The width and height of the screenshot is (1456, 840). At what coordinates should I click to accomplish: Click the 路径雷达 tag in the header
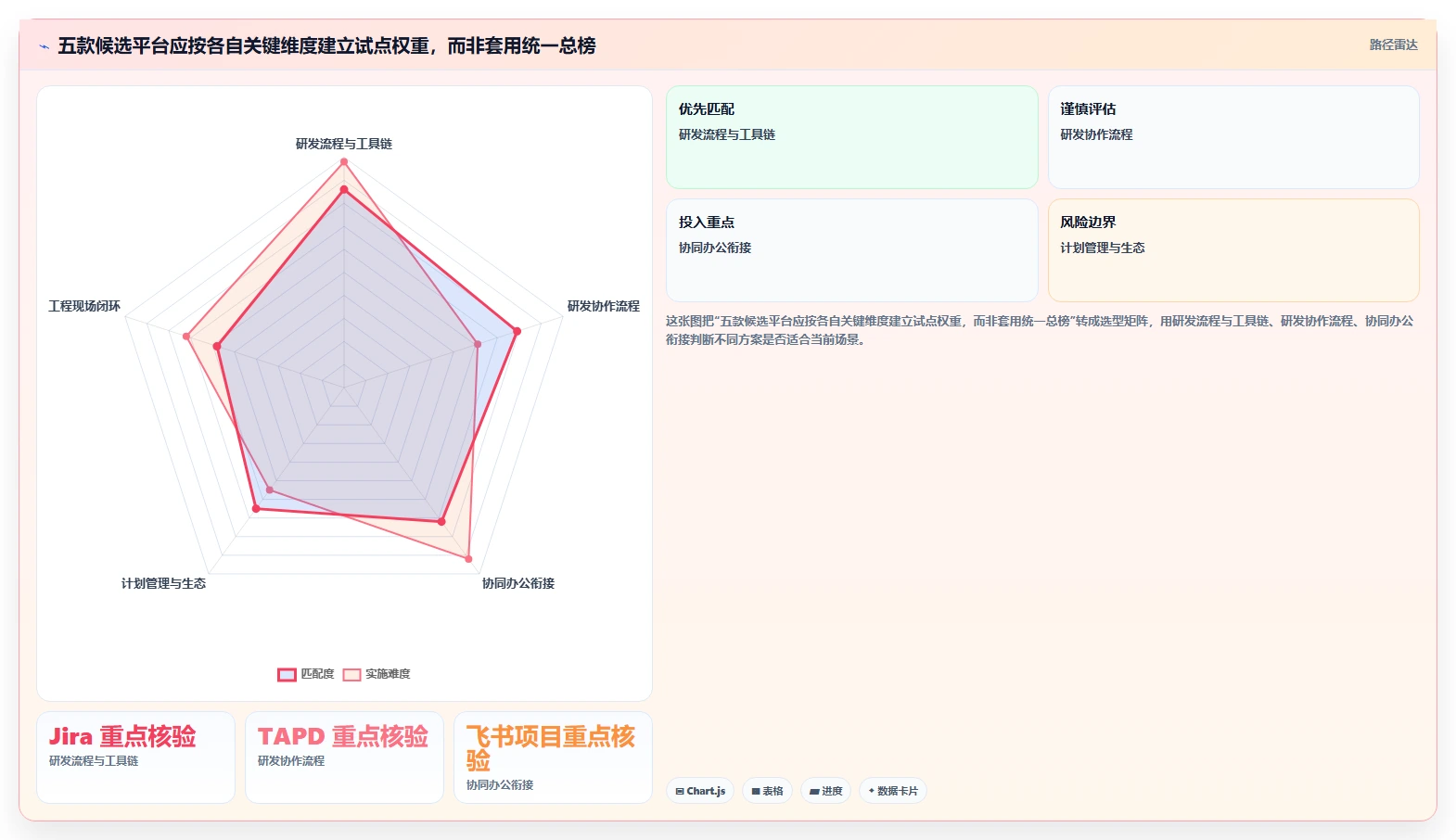pos(1393,45)
